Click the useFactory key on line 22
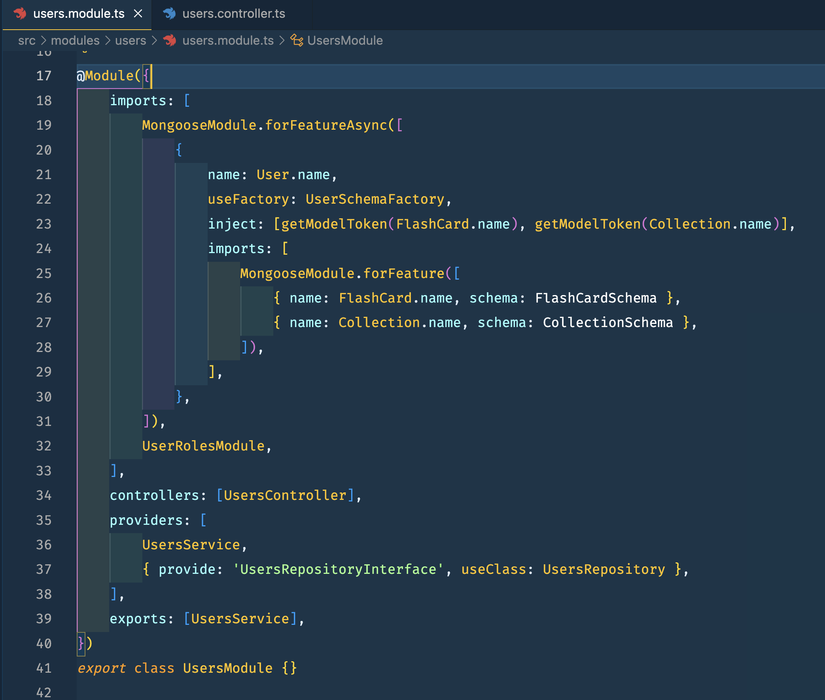 pos(248,199)
